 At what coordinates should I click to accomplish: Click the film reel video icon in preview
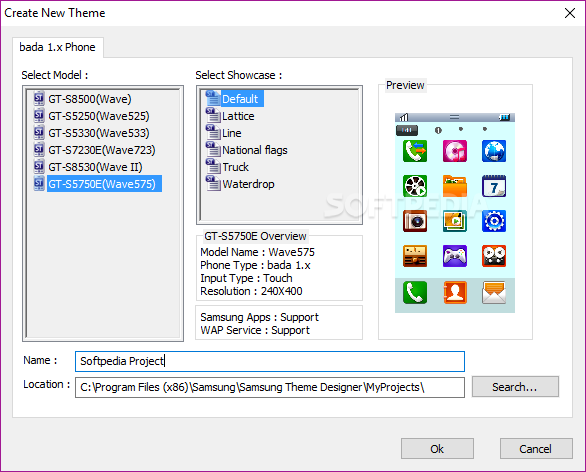coord(415,186)
